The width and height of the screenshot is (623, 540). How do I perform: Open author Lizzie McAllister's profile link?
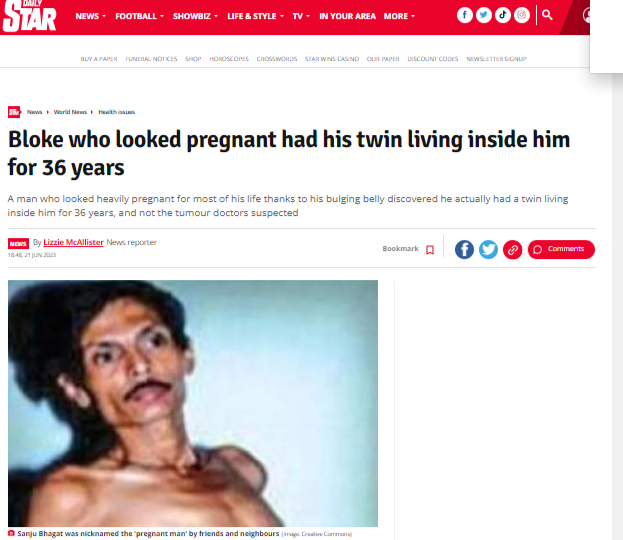pyautogui.click(x=74, y=242)
